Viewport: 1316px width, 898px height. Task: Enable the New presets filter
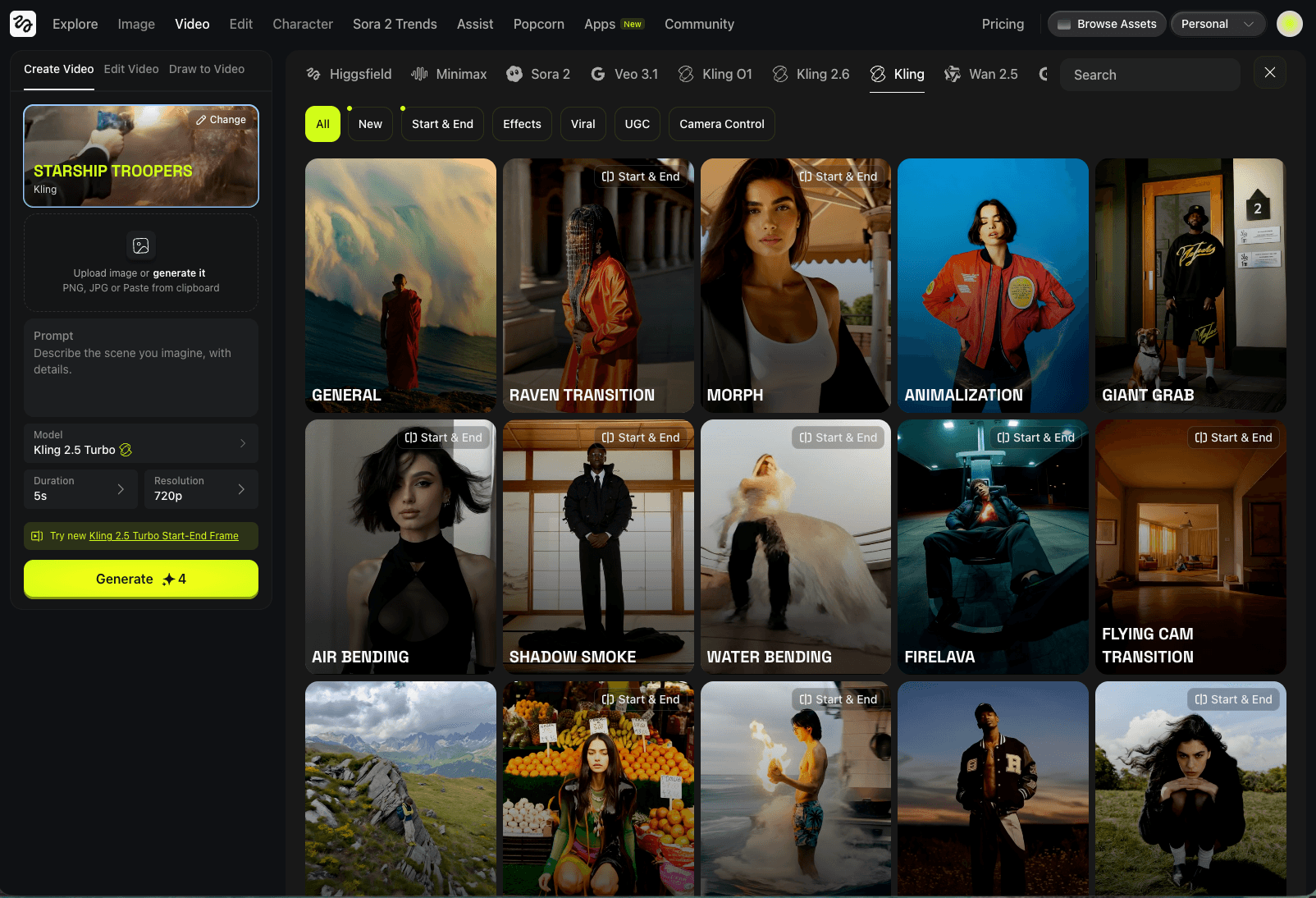[x=370, y=124]
